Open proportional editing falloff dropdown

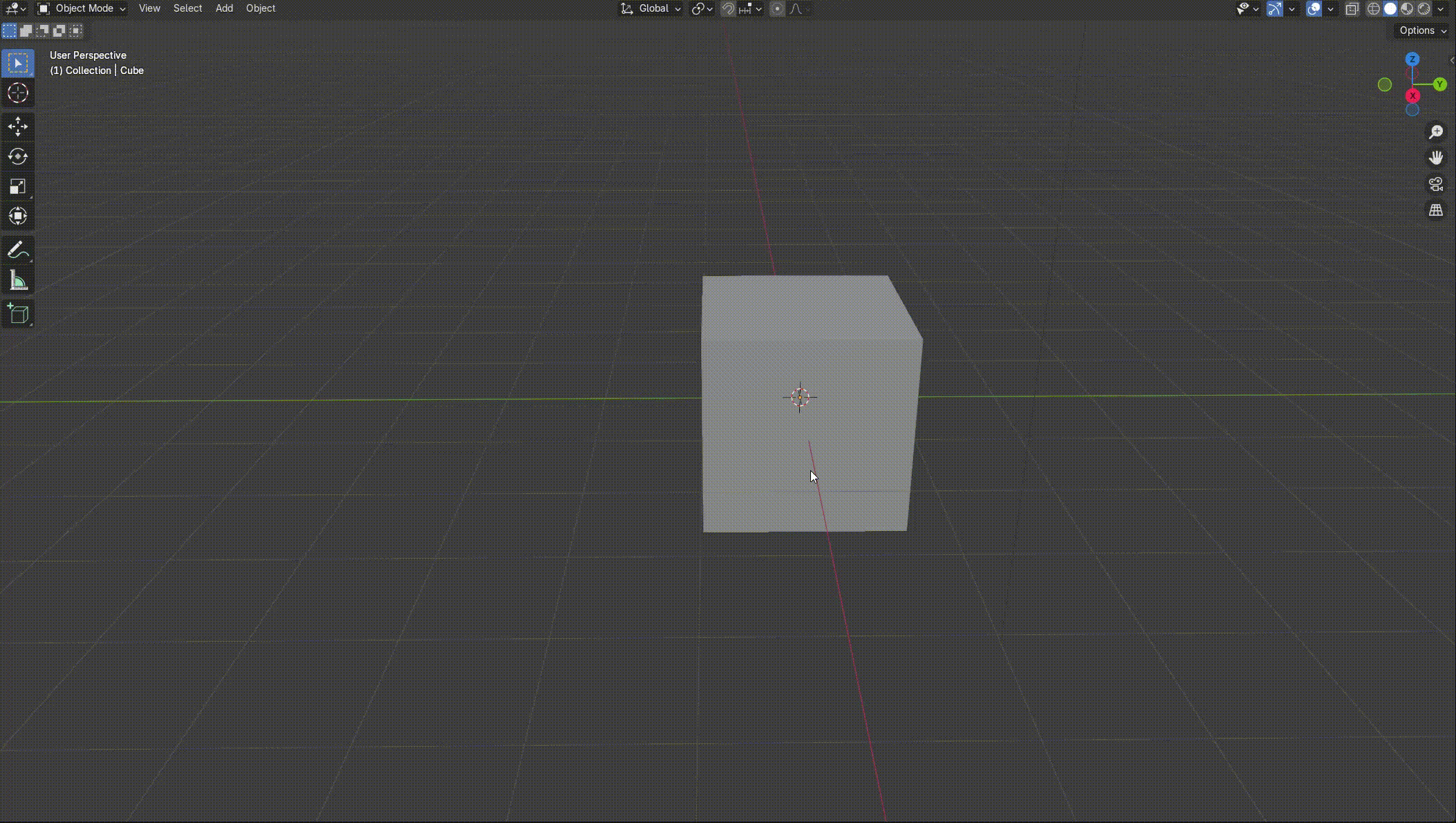coord(799,9)
